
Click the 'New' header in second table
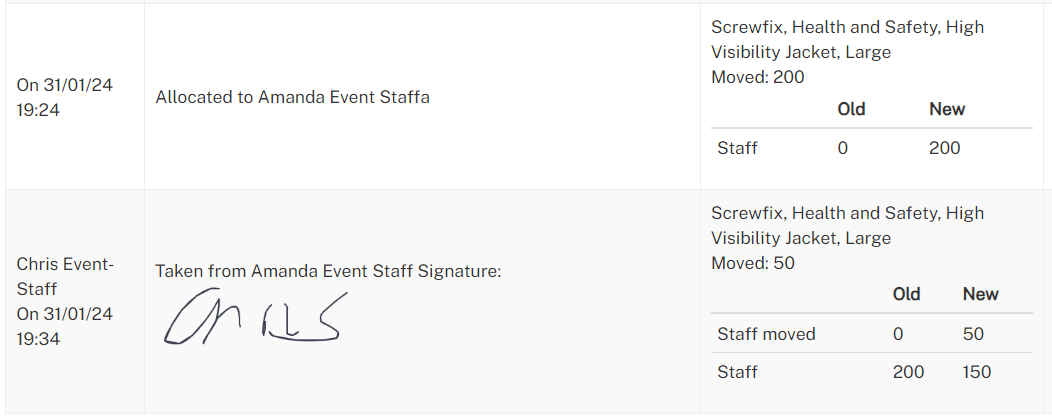[980, 294]
